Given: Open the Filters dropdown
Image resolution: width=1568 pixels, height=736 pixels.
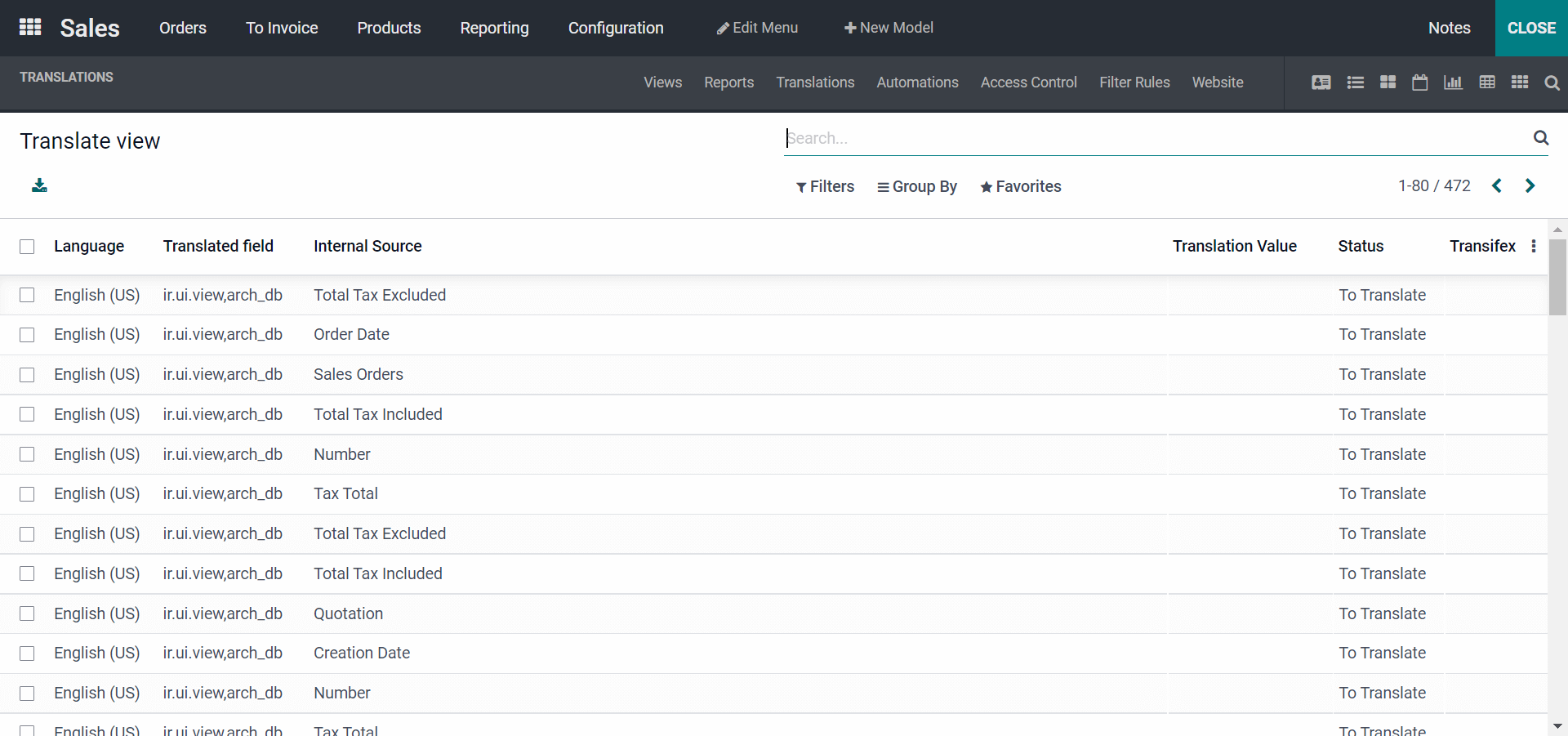Looking at the screenshot, I should tap(825, 186).
